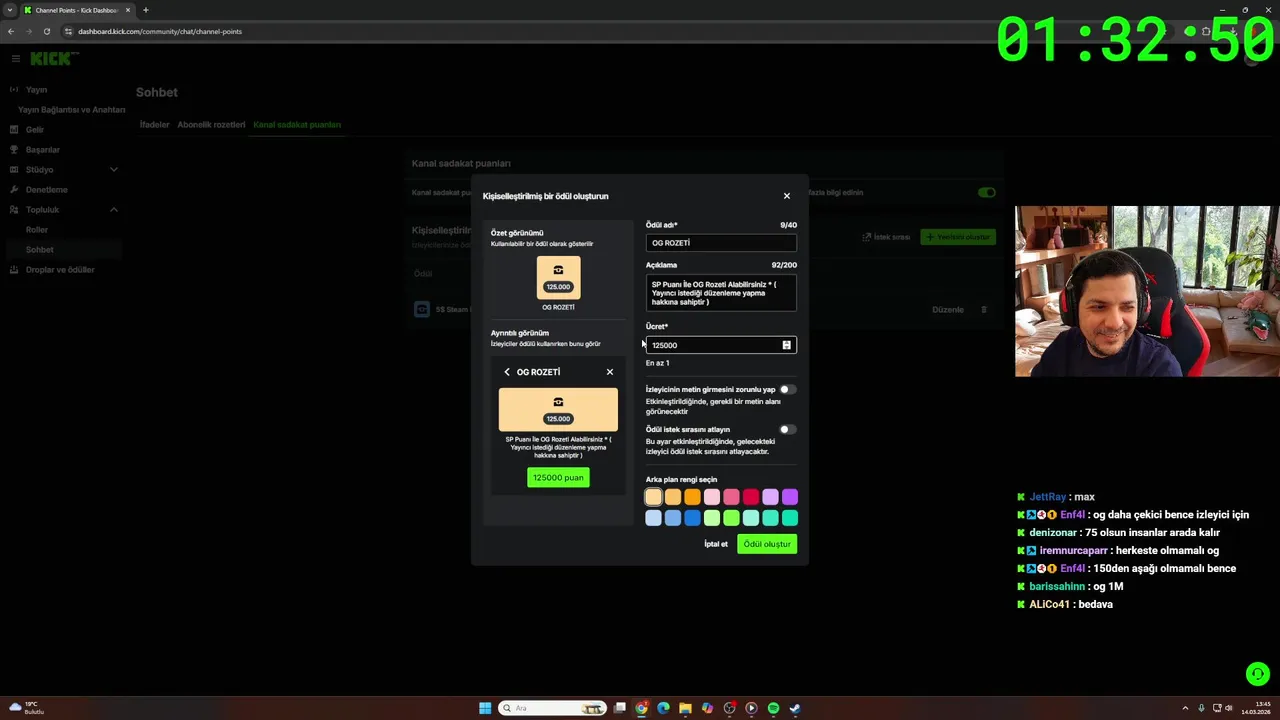This screenshot has height=720, width=1280.
Task: Open a new browser tab
Action: pyautogui.click(x=145, y=10)
